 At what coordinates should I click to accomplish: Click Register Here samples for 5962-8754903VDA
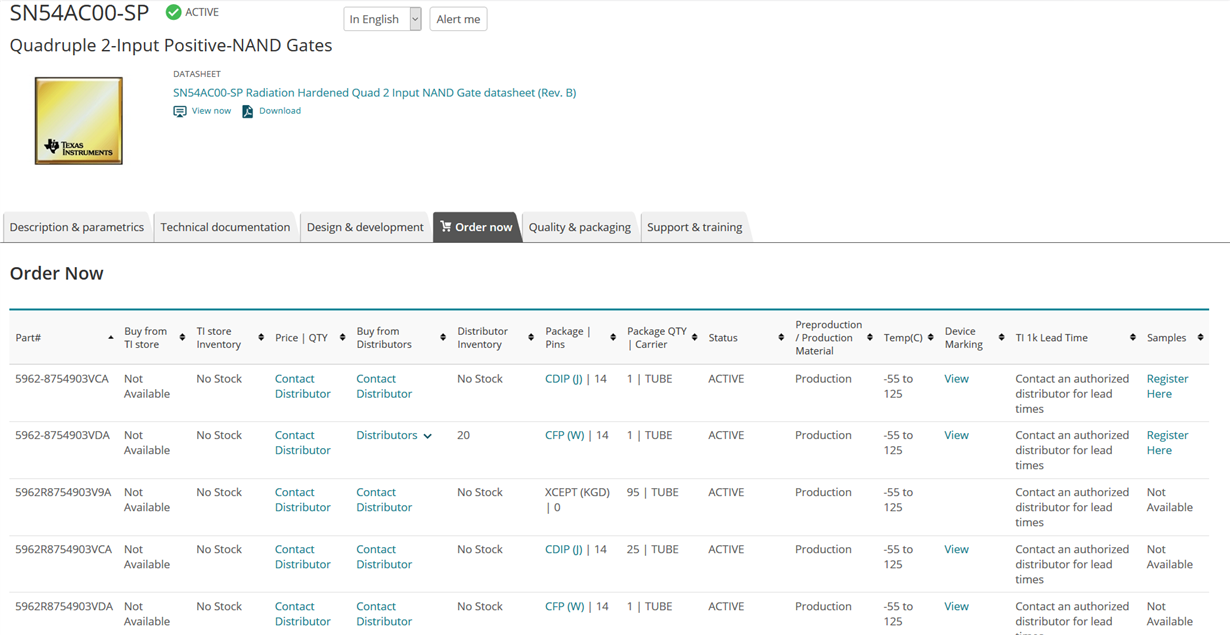pyautogui.click(x=1167, y=443)
